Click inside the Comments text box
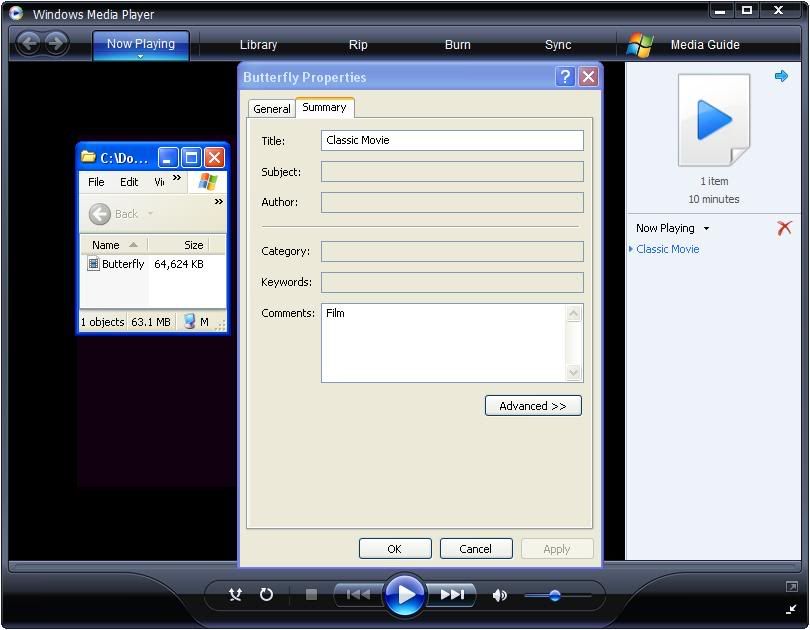810x630 pixels. click(444, 343)
